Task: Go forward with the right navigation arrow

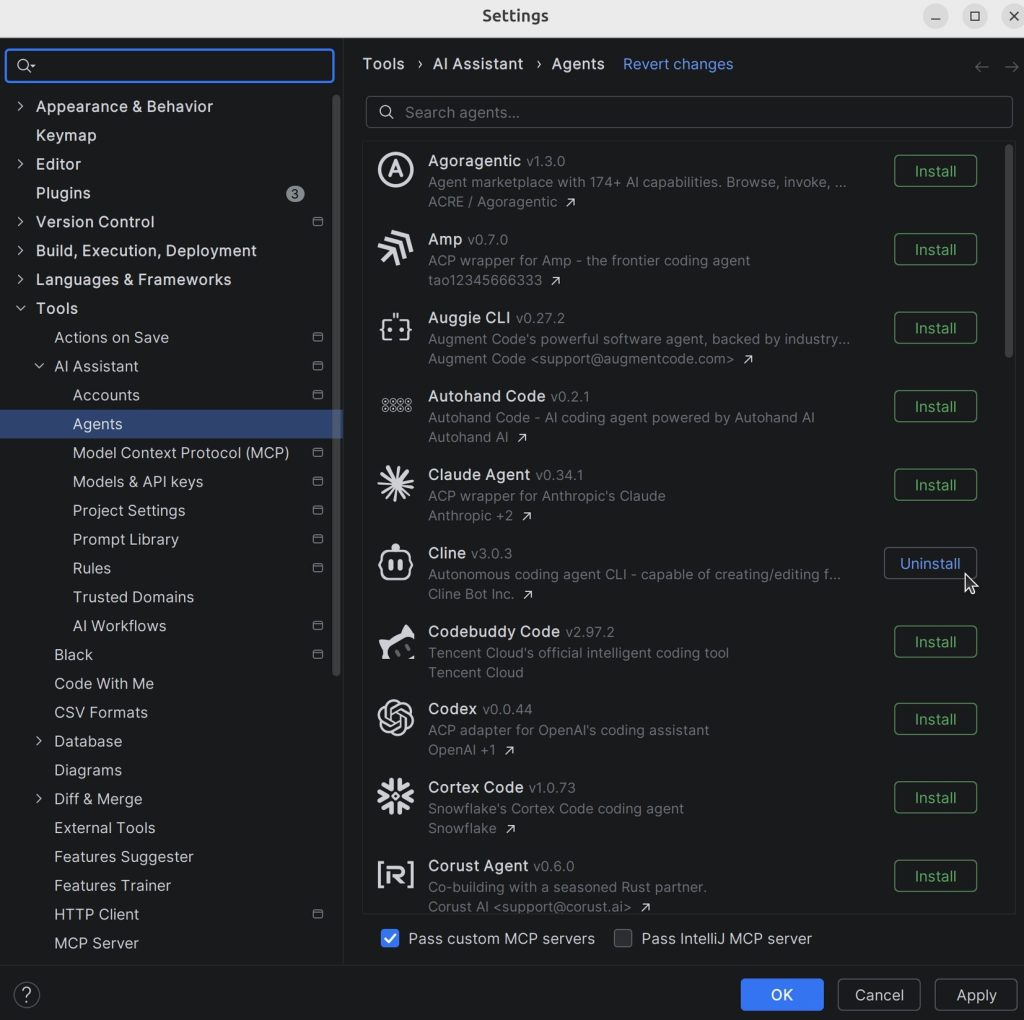Action: [x=1011, y=67]
